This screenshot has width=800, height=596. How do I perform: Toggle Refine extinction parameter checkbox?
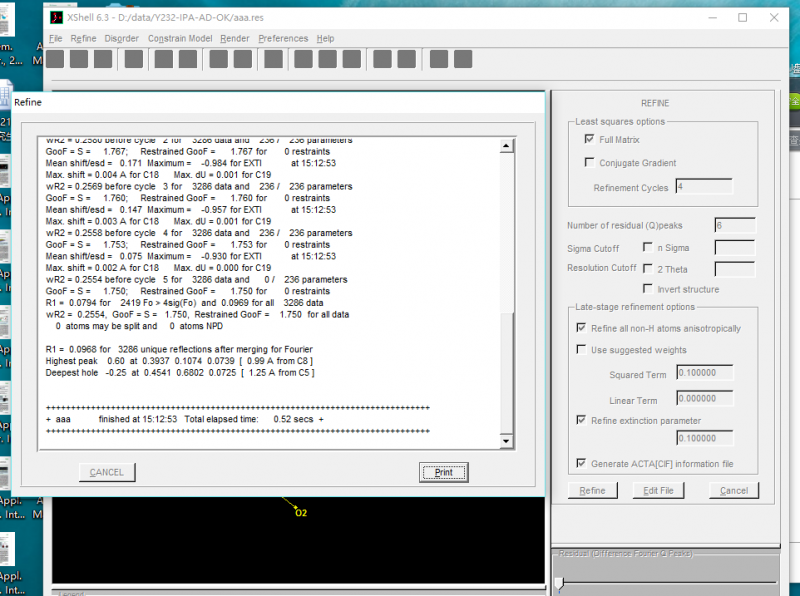[581, 420]
